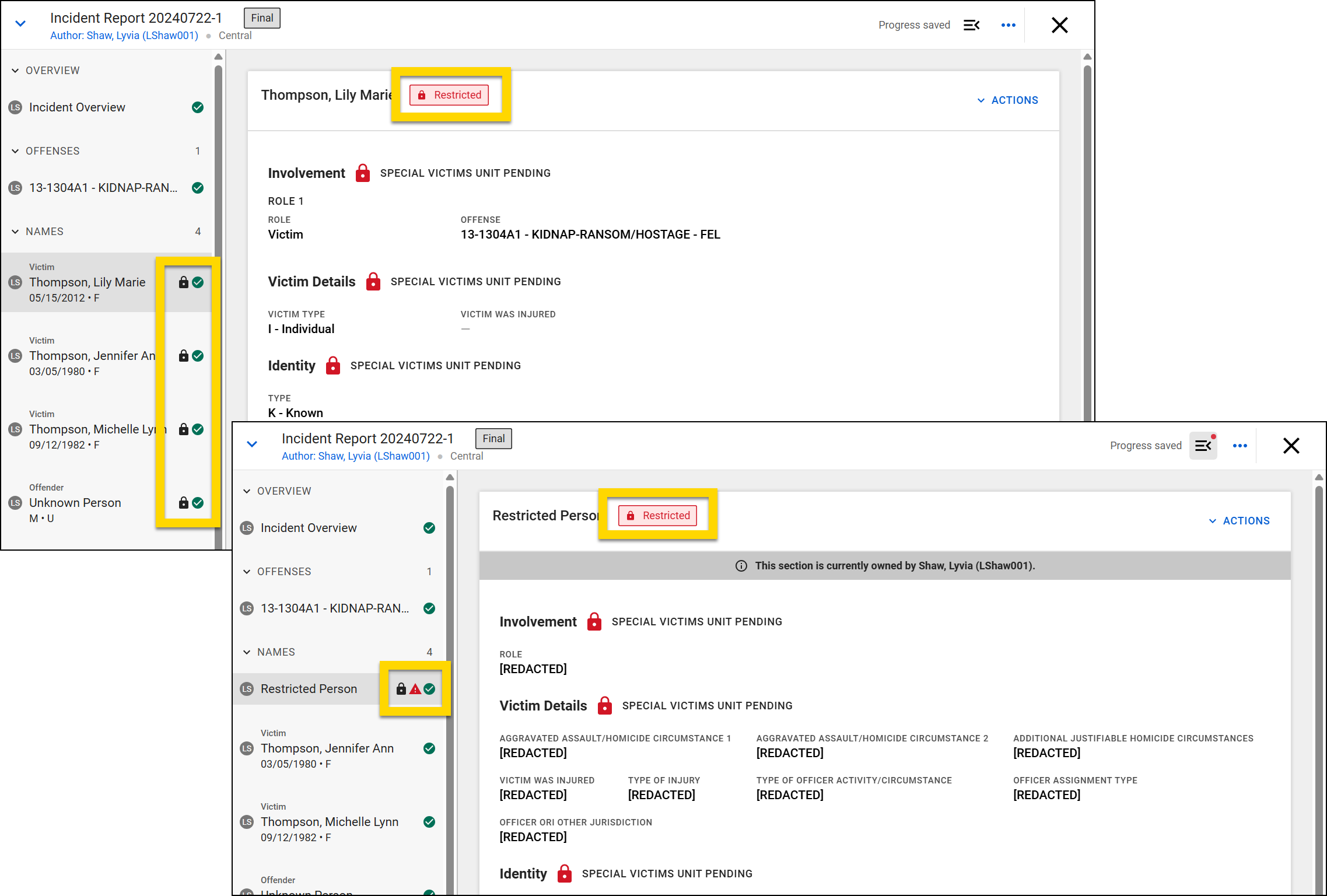
Task: Select the red warning triangle on Restricted Person
Action: pos(415,689)
